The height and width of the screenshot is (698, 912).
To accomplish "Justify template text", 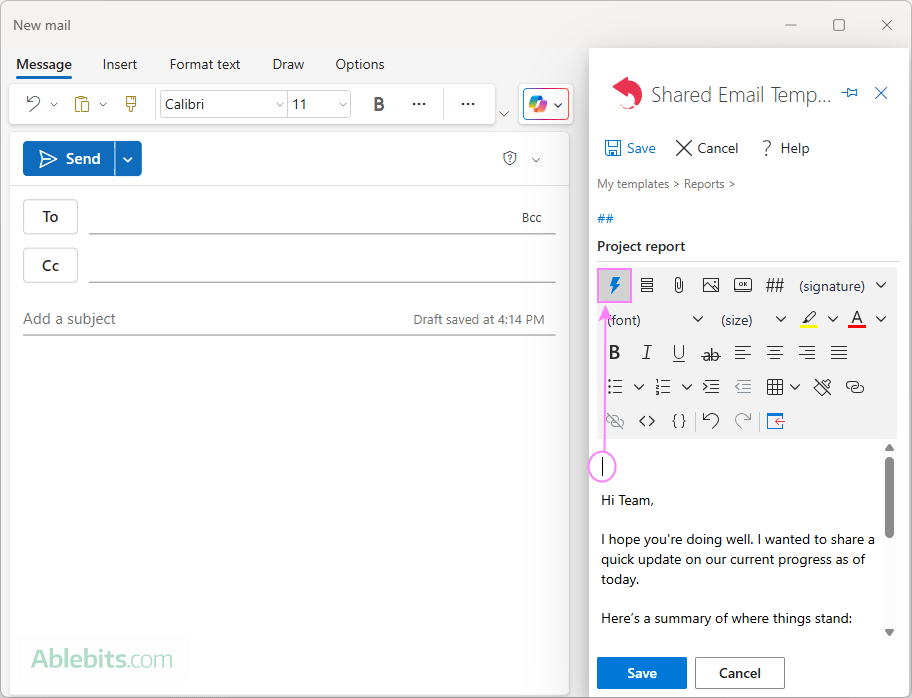I will pos(839,352).
